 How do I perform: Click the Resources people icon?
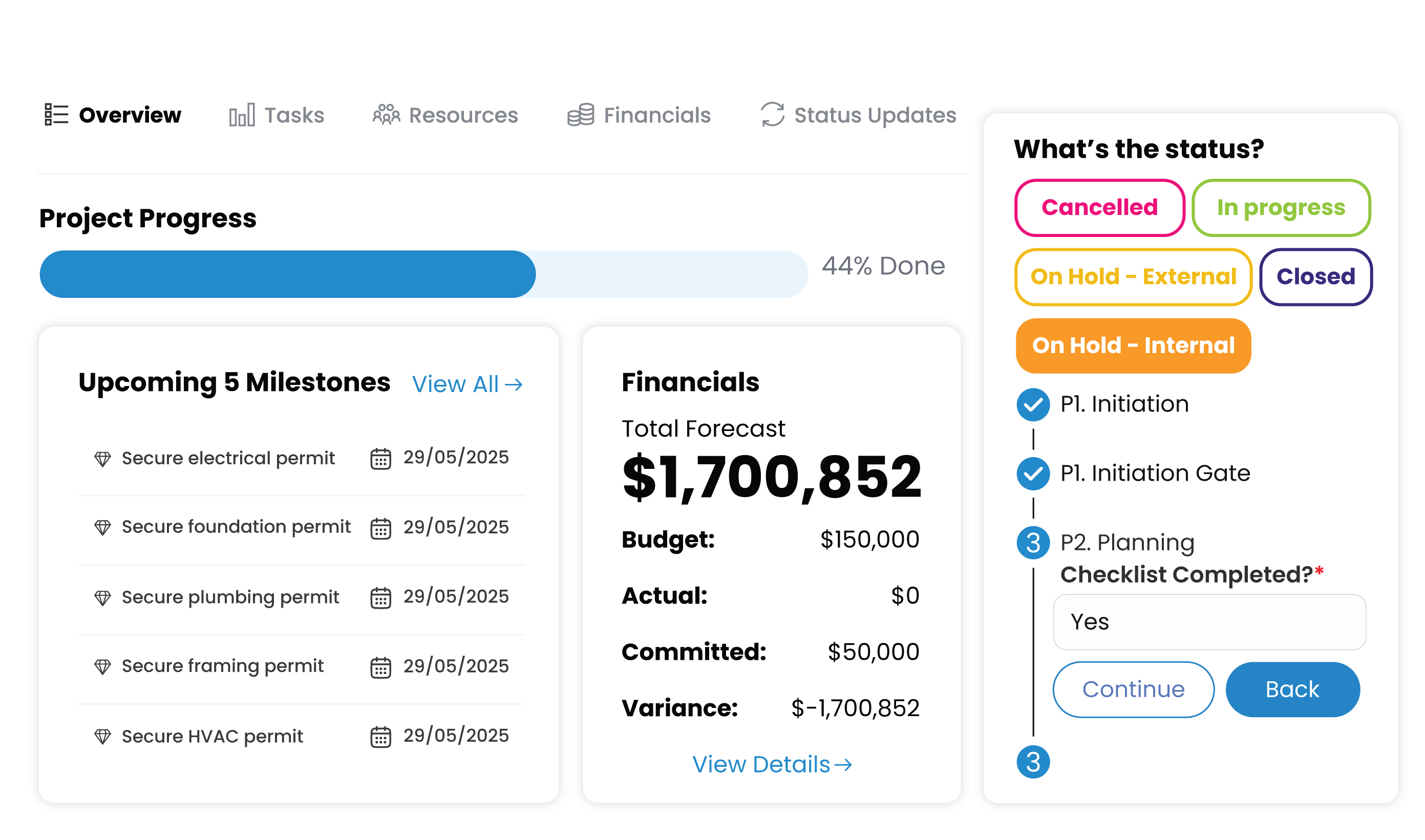pyautogui.click(x=386, y=114)
